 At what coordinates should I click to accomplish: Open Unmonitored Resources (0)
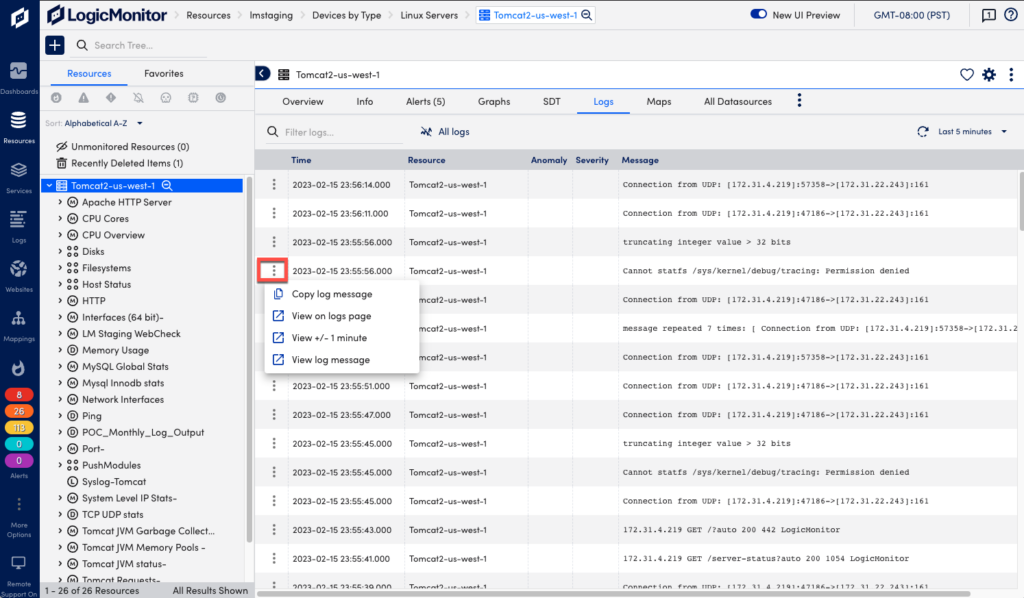(123, 147)
